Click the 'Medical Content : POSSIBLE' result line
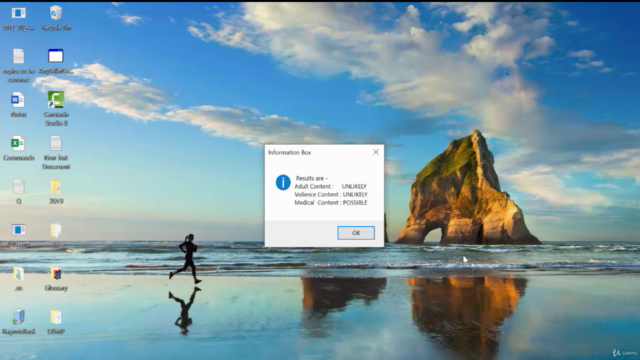Viewport: 640px width, 360px height. [331, 202]
